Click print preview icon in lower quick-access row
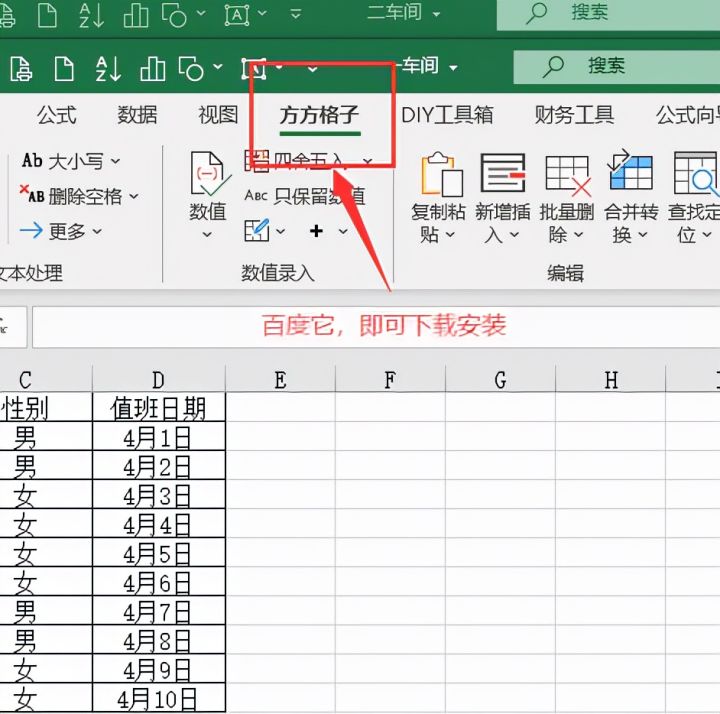 point(21,69)
